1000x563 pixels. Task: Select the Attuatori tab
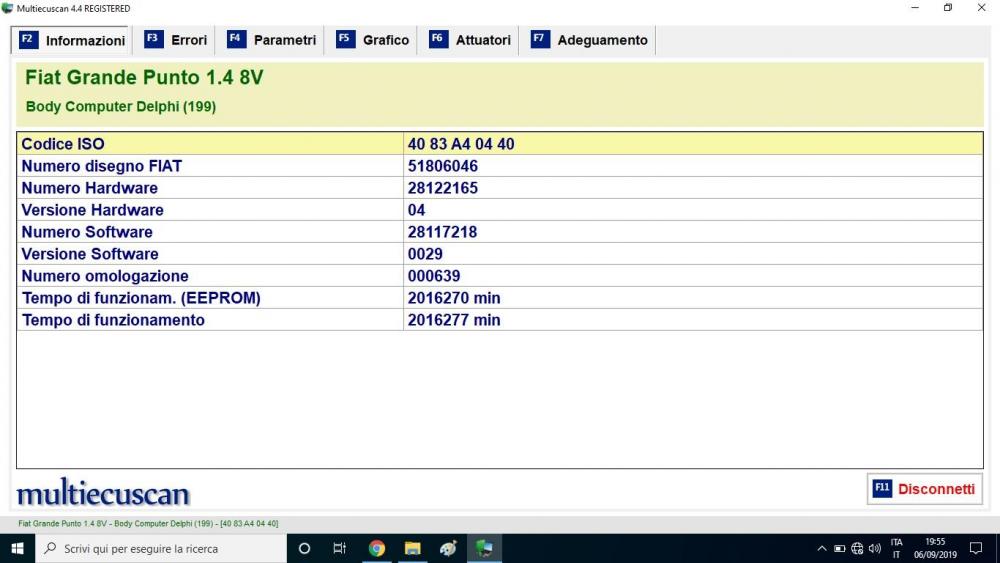(x=470, y=40)
